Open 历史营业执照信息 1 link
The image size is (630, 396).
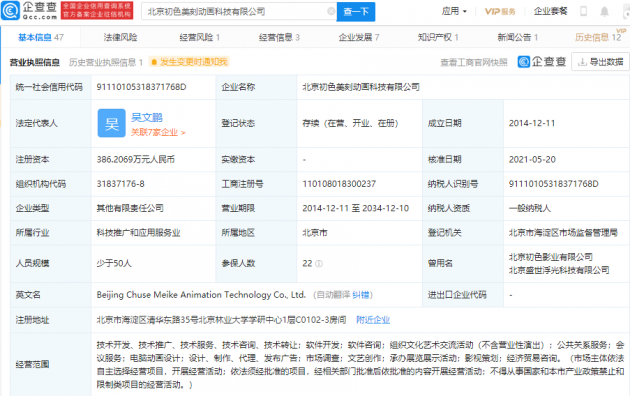106,62
